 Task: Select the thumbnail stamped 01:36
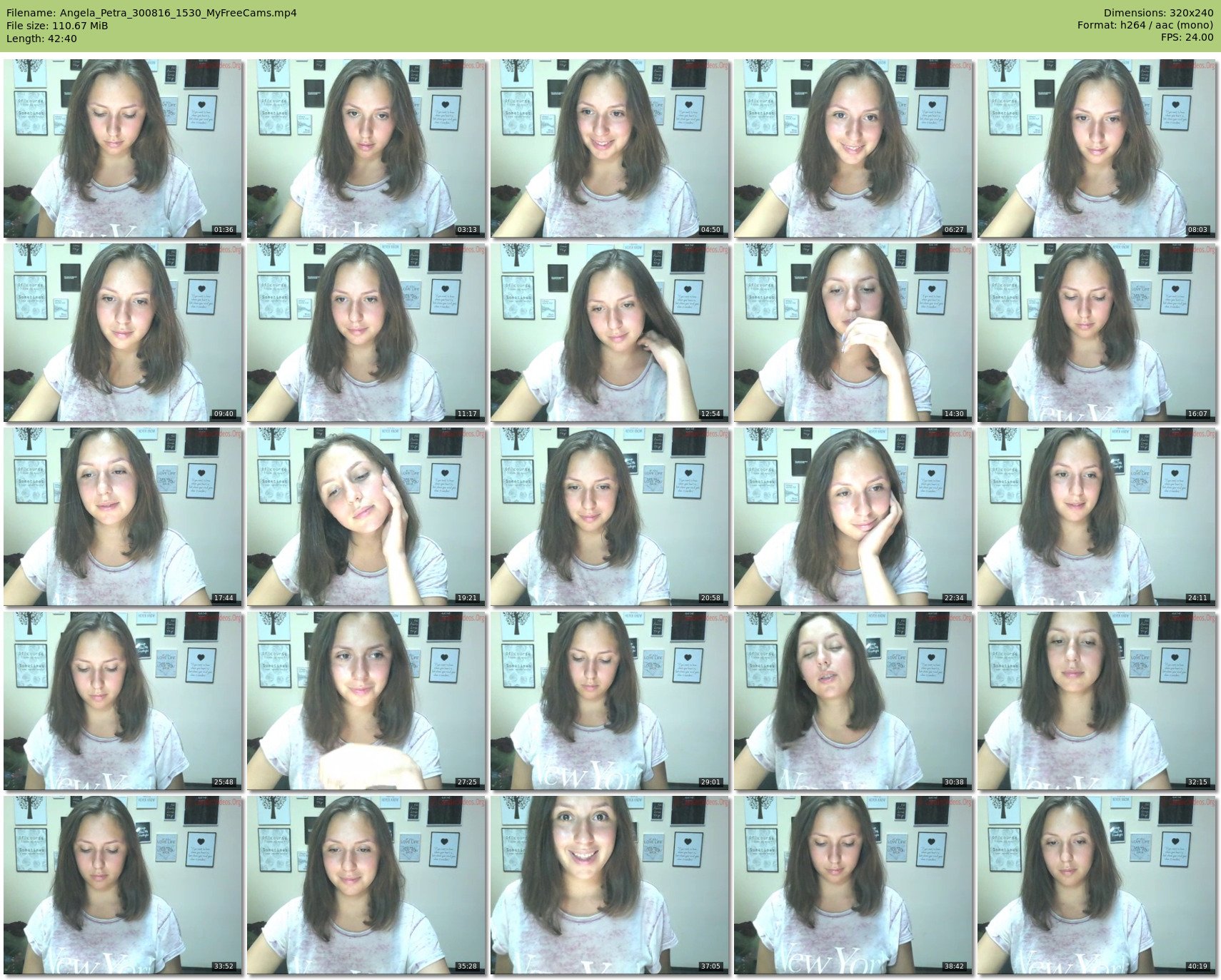(x=123, y=148)
